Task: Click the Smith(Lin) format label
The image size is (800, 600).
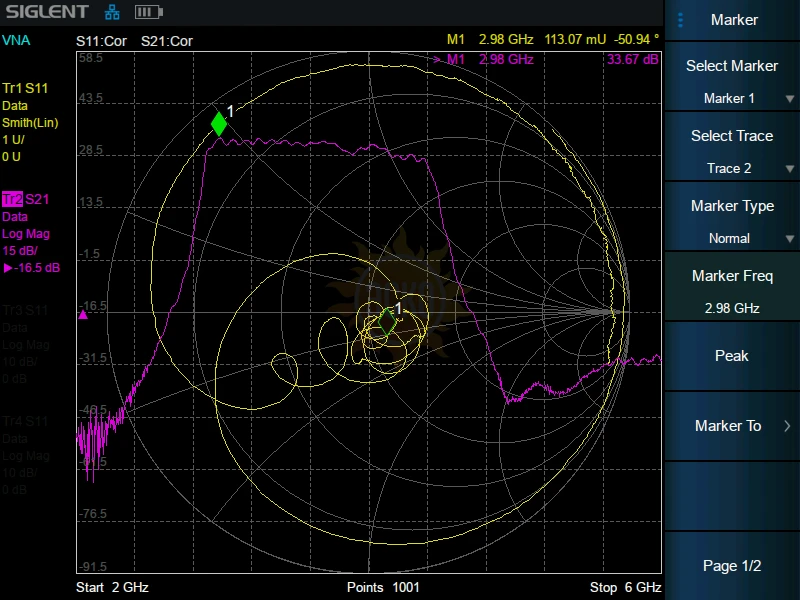Action: pyautogui.click(x=30, y=123)
